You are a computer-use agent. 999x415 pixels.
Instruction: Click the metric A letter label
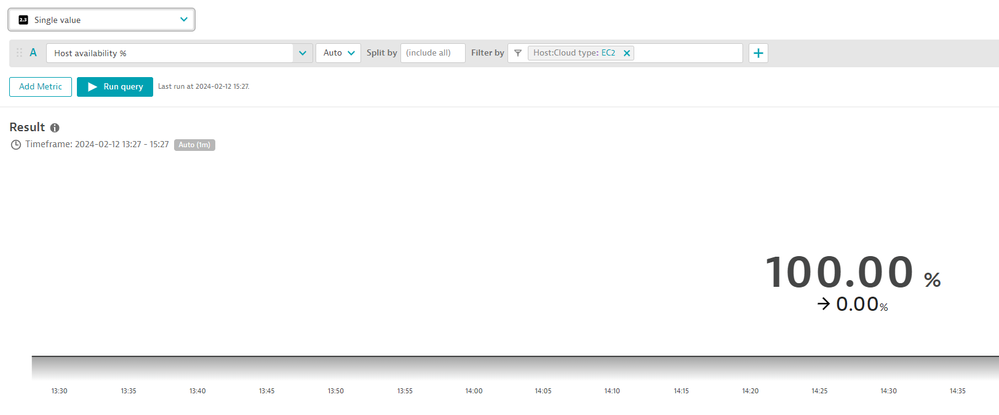click(33, 53)
